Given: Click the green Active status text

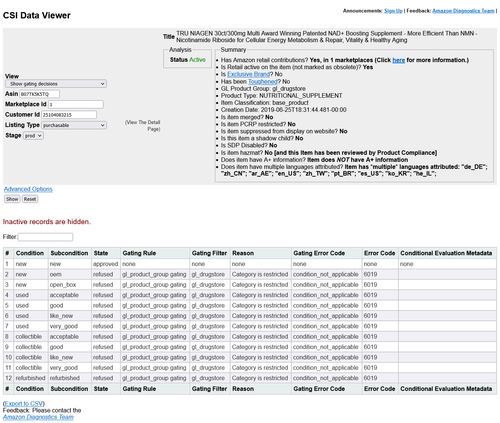Looking at the screenshot, I should (197, 60).
